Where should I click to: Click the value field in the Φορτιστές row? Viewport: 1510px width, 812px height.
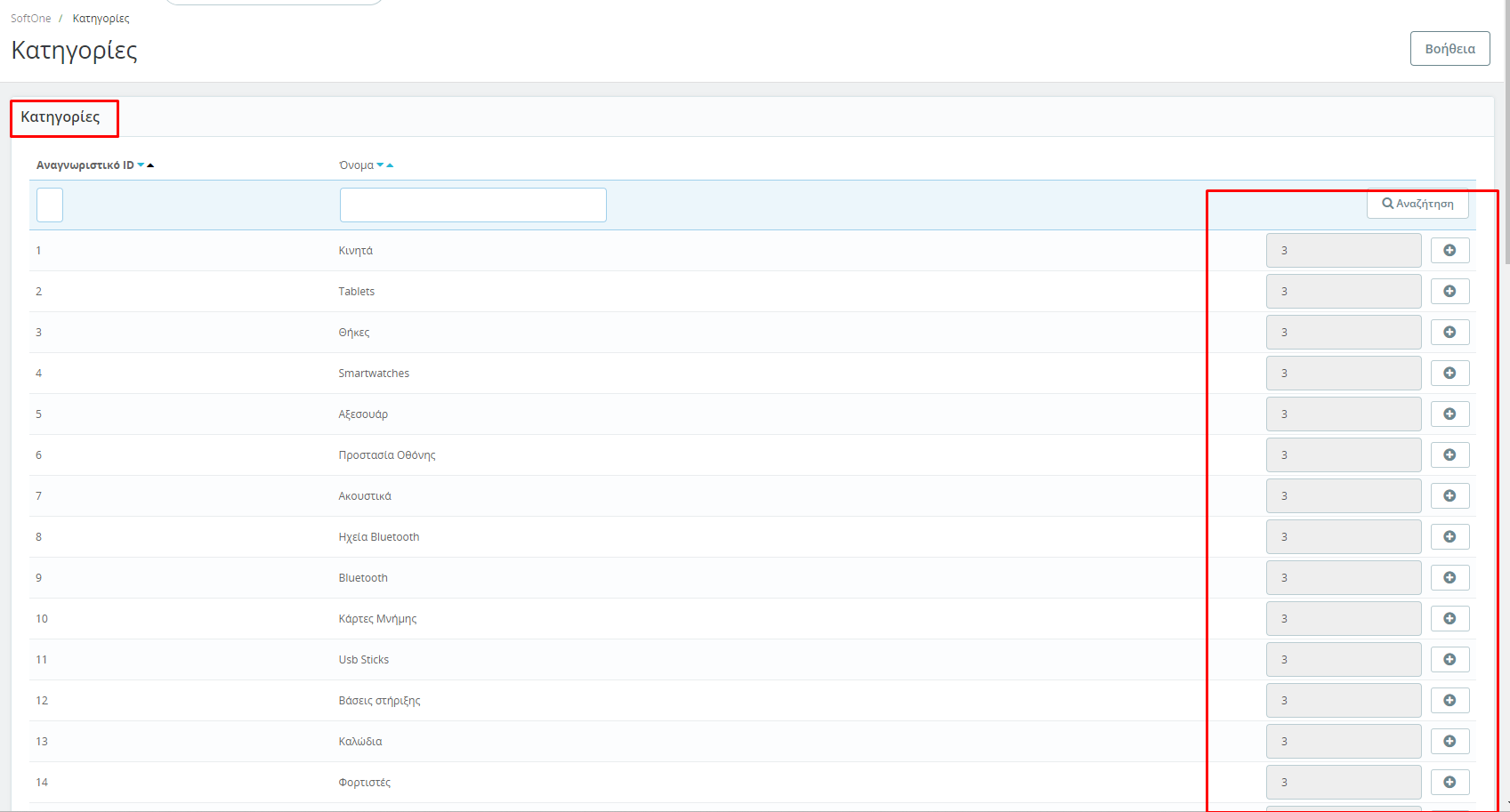pos(1344,783)
